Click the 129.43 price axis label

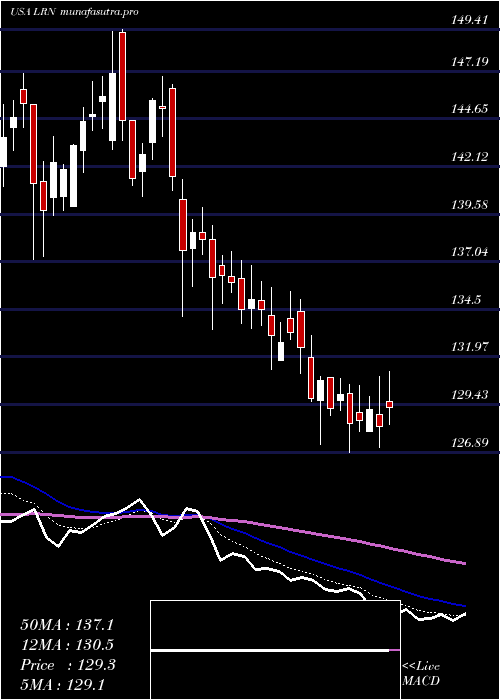(470, 395)
